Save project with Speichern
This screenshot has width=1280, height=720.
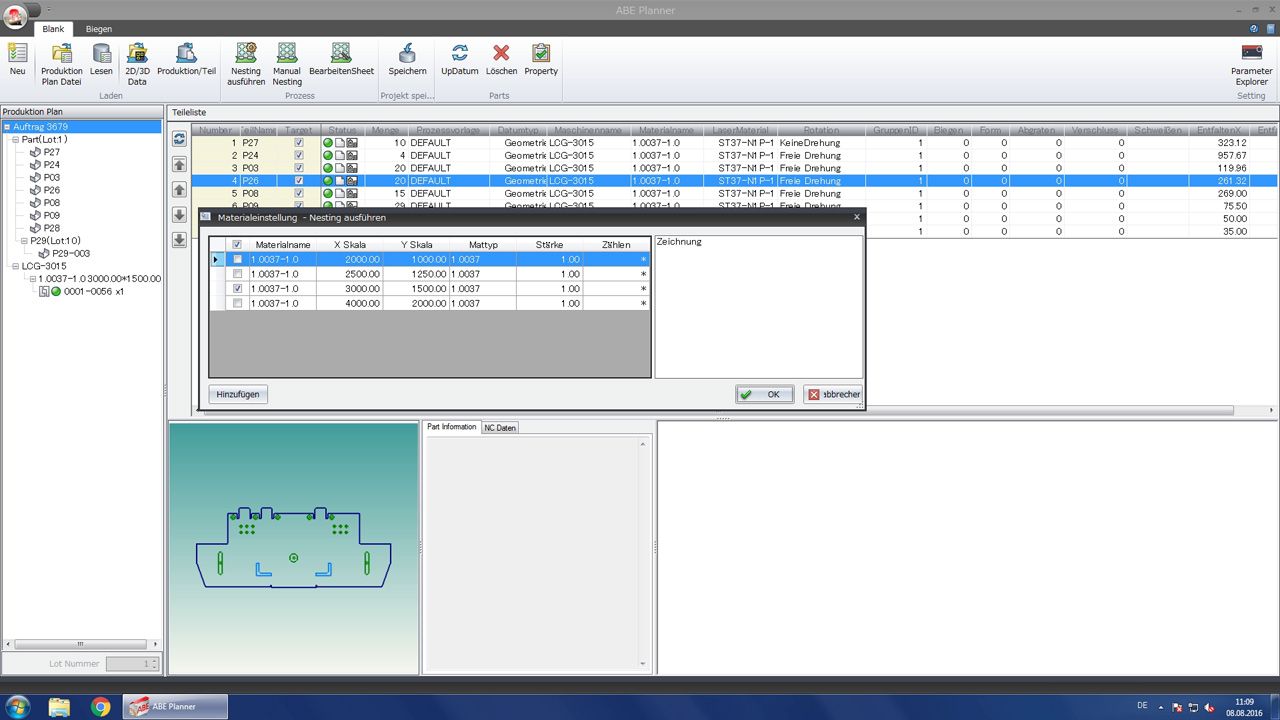[407, 59]
